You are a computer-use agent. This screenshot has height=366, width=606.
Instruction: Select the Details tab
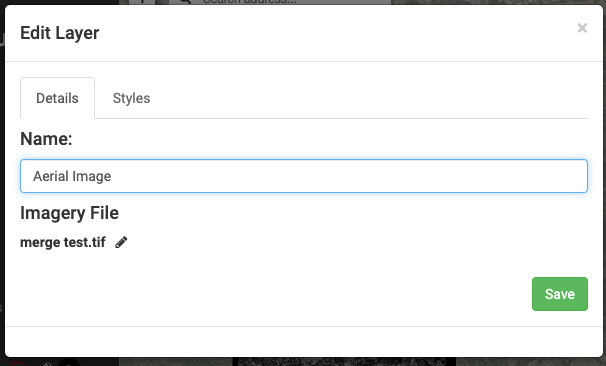[57, 98]
